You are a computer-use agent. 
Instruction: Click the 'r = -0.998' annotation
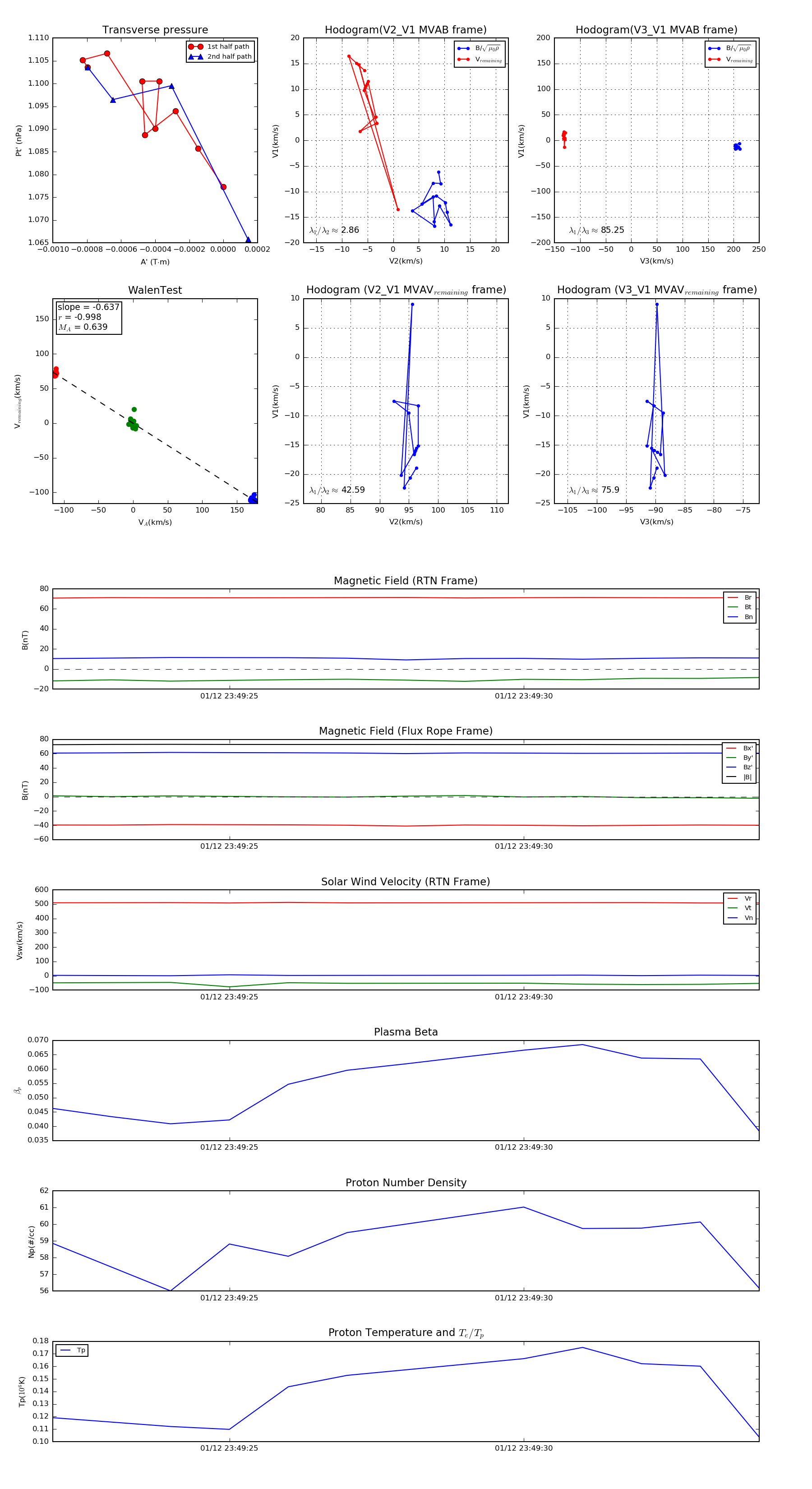pos(80,317)
